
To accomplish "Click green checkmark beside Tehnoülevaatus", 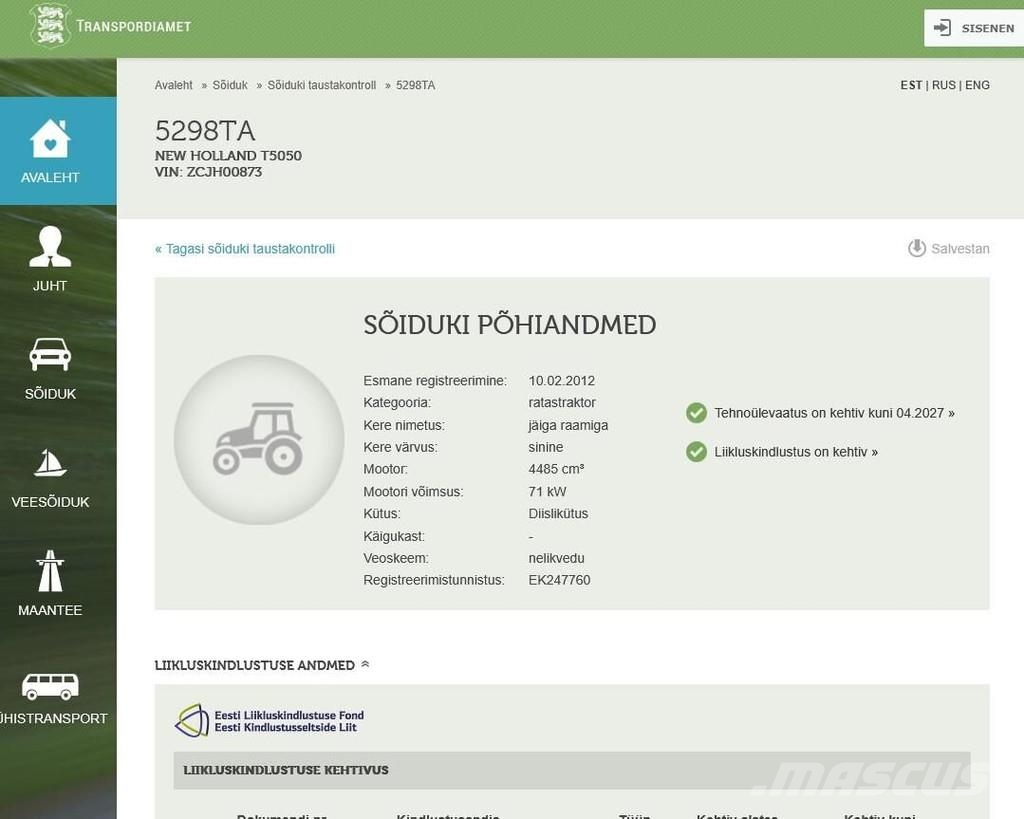I will pyautogui.click(x=696, y=413).
